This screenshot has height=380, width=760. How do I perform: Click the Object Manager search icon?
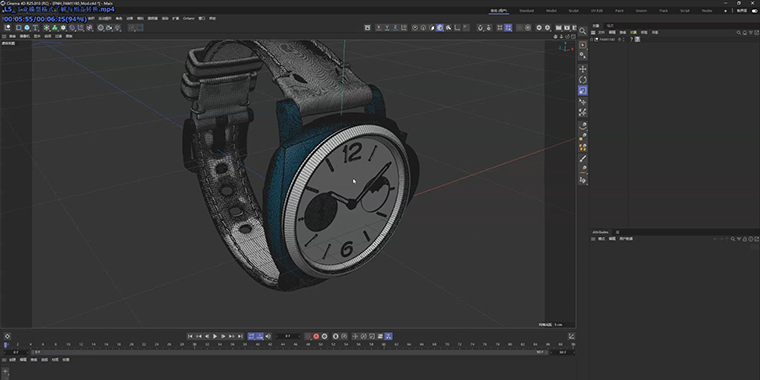click(739, 32)
